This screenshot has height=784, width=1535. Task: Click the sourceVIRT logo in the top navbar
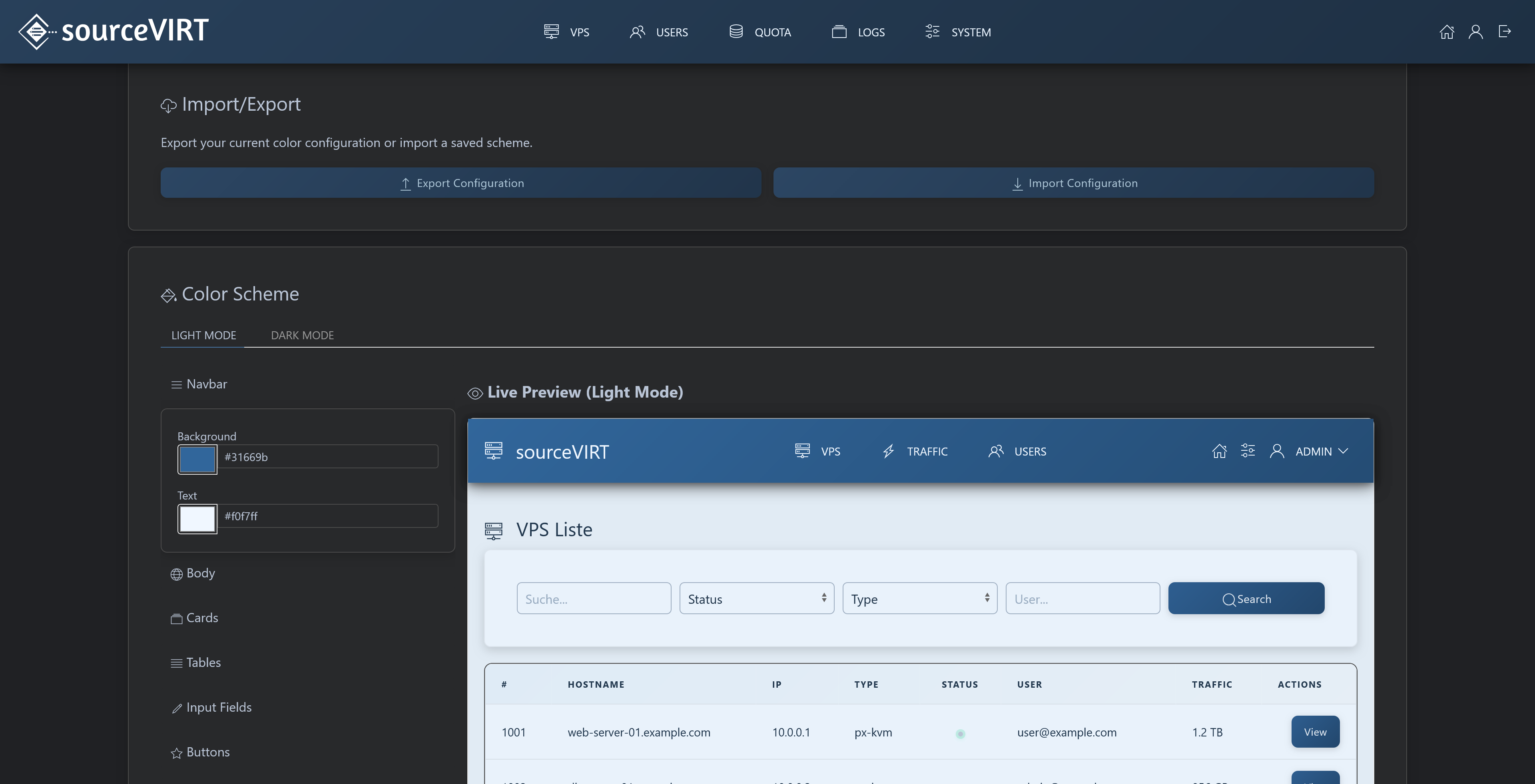pos(113,31)
